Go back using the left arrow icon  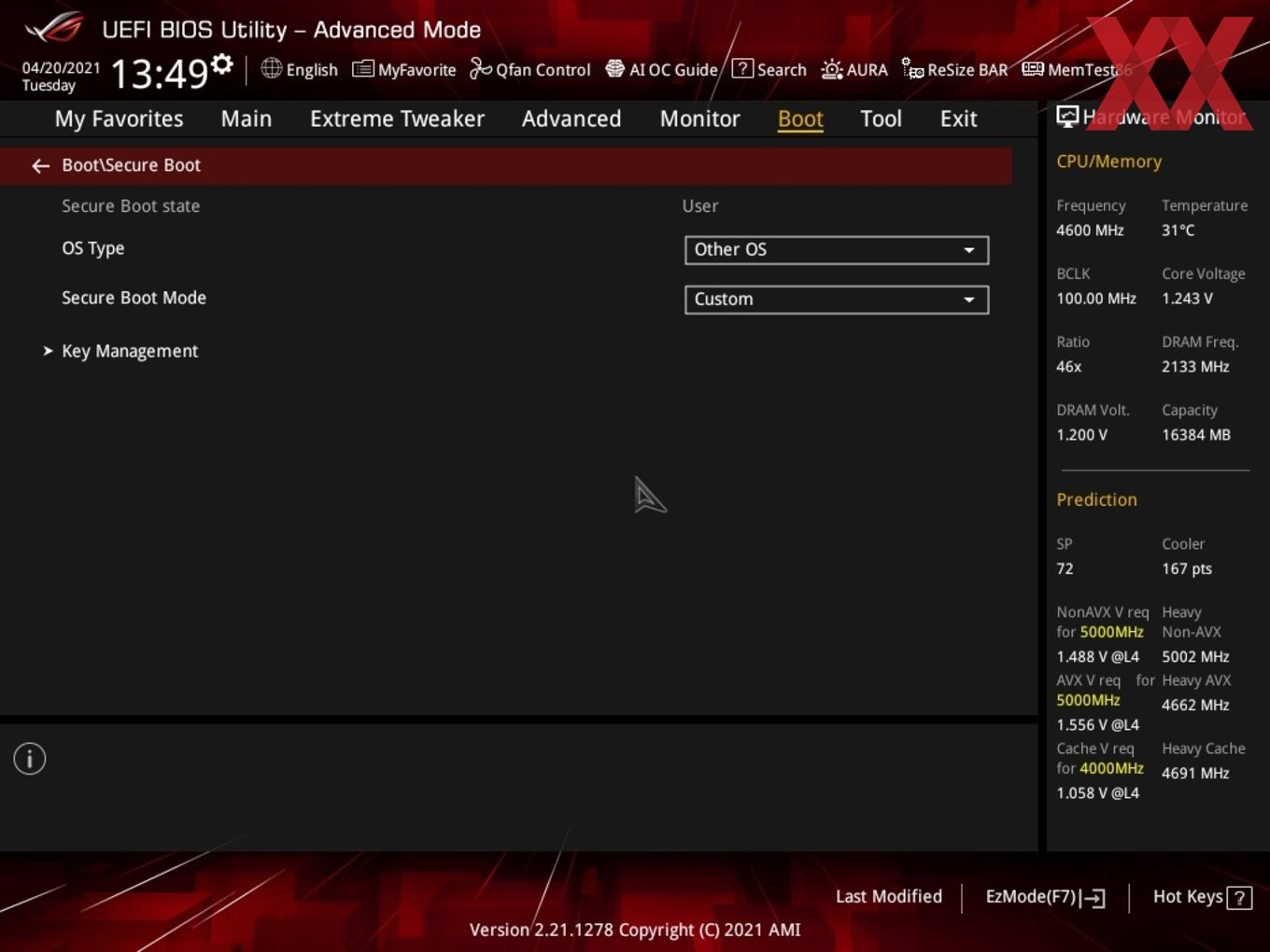[x=40, y=165]
